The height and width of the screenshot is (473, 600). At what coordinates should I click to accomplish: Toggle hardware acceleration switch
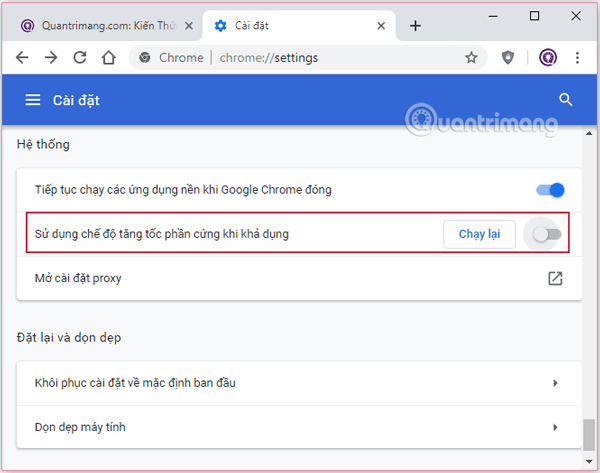coord(547,234)
